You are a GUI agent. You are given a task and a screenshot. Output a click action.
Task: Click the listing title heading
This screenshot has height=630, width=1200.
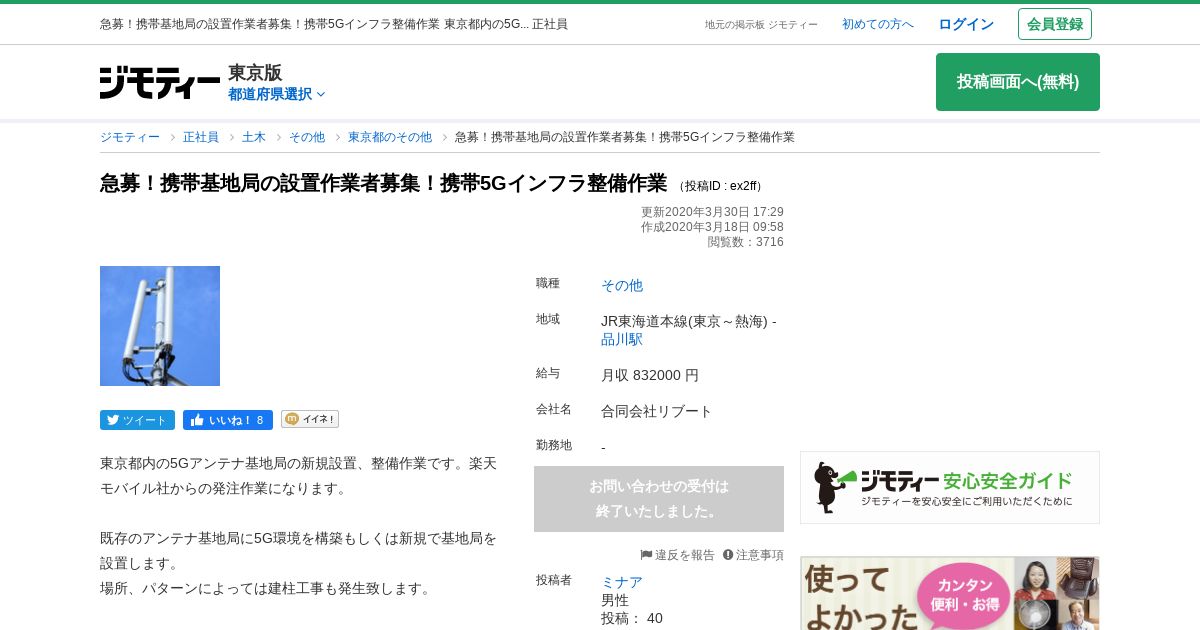(x=383, y=183)
